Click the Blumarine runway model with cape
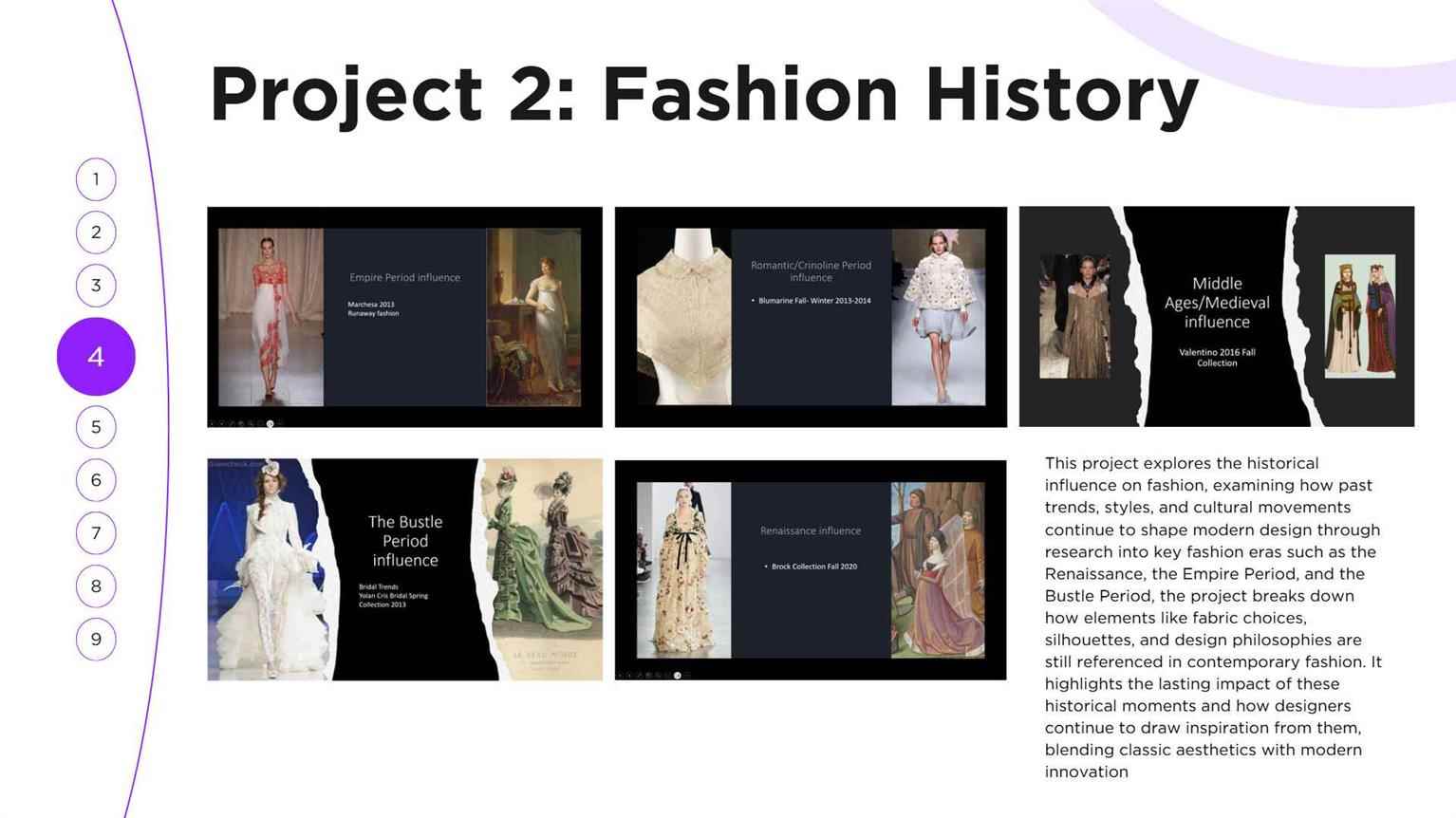 pos(939,317)
